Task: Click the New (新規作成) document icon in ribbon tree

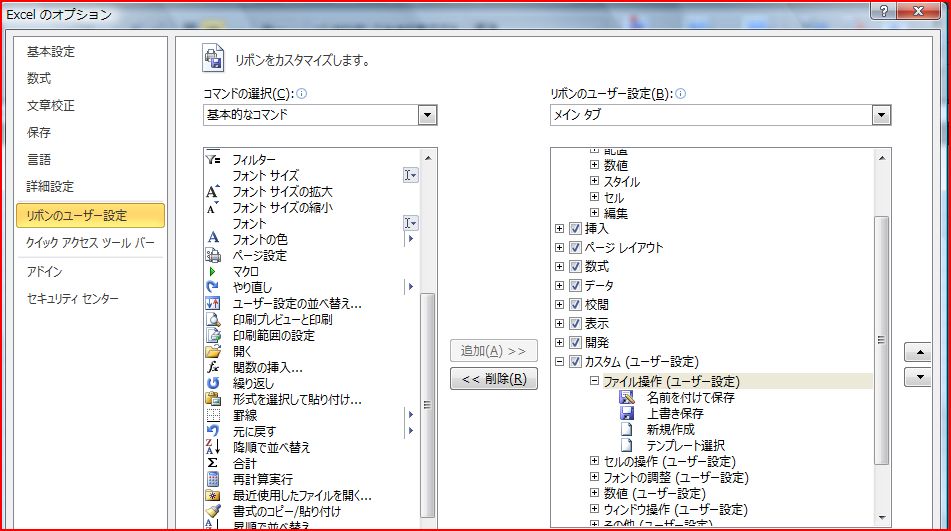Action: (627, 429)
